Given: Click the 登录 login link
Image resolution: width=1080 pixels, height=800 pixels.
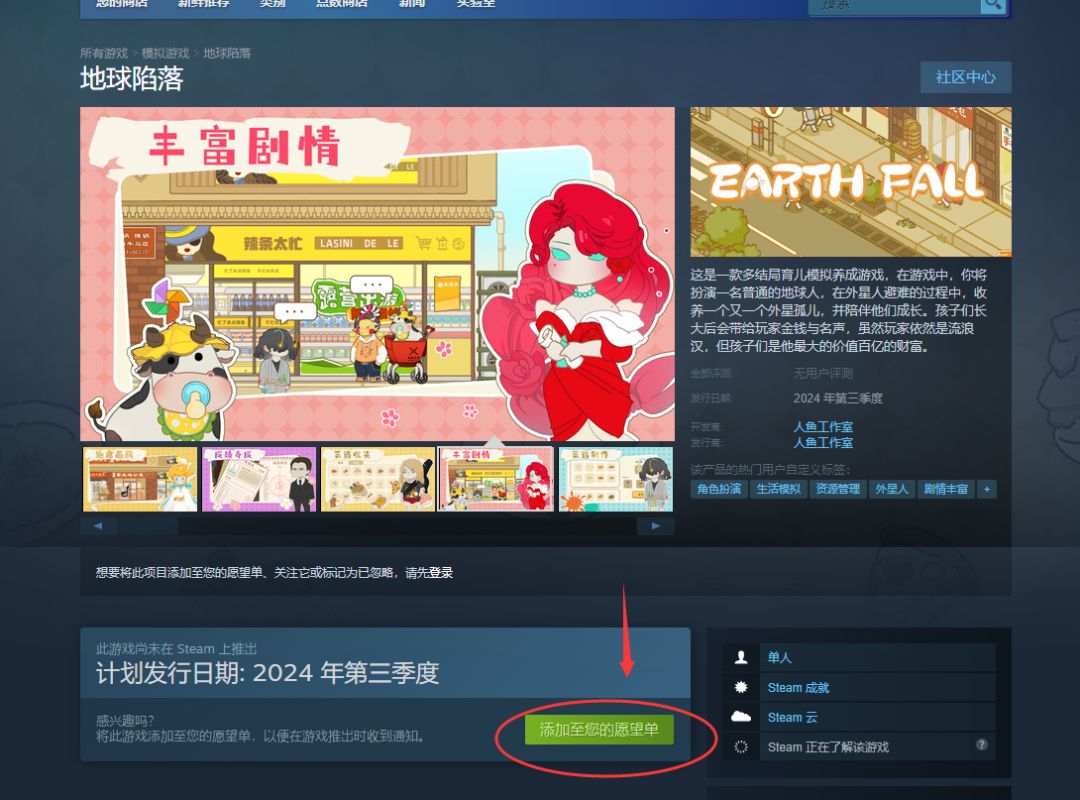Looking at the screenshot, I should tap(442, 573).
